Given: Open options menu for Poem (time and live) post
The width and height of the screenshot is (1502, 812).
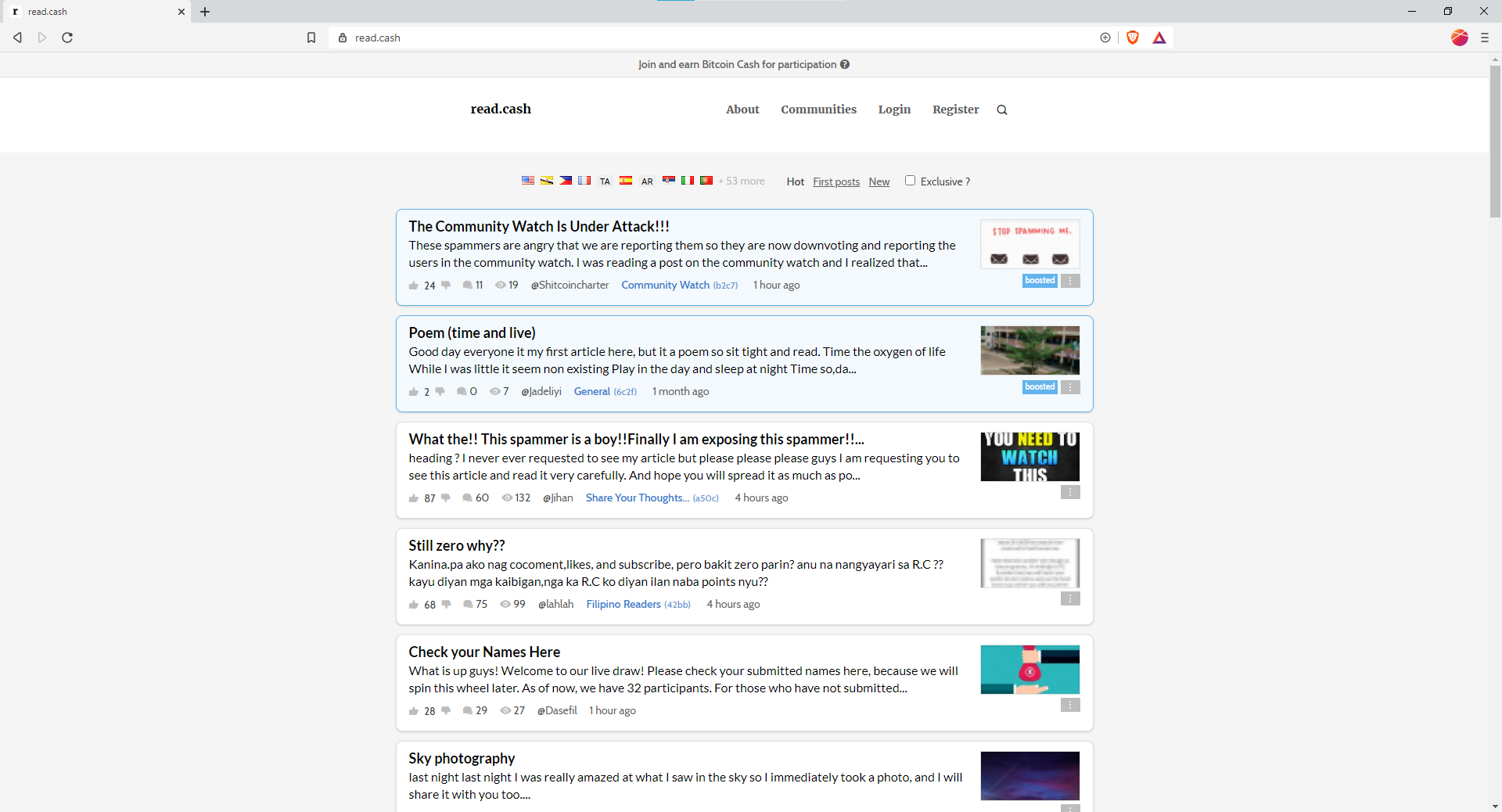Looking at the screenshot, I should point(1070,387).
